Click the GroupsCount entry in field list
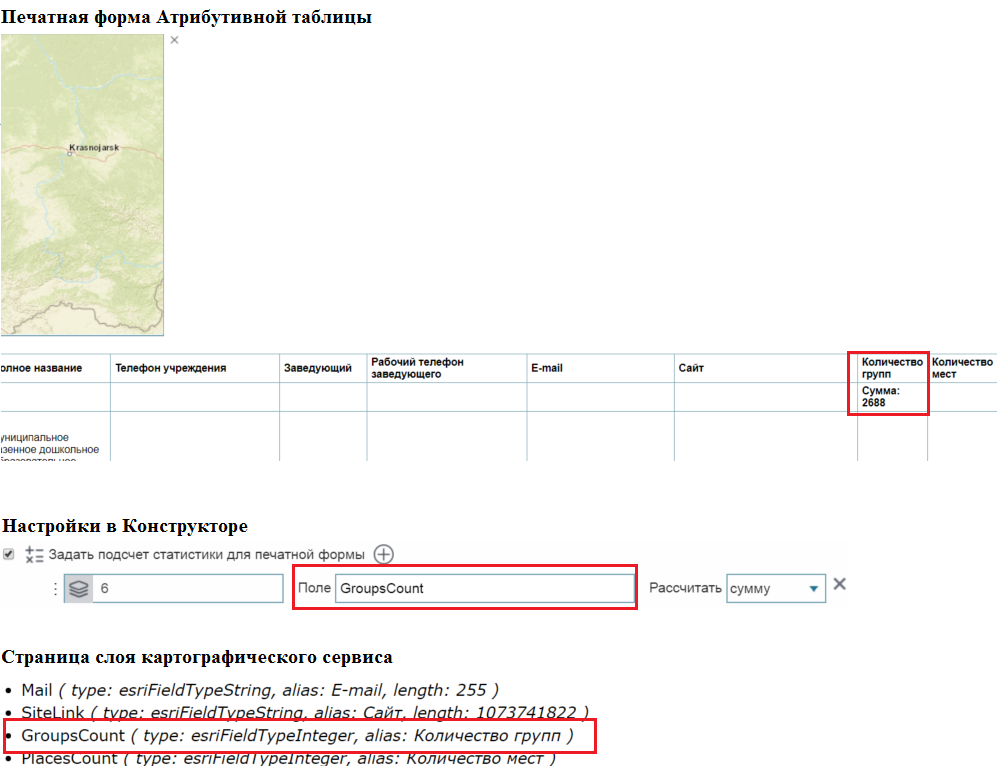 pos(297,736)
